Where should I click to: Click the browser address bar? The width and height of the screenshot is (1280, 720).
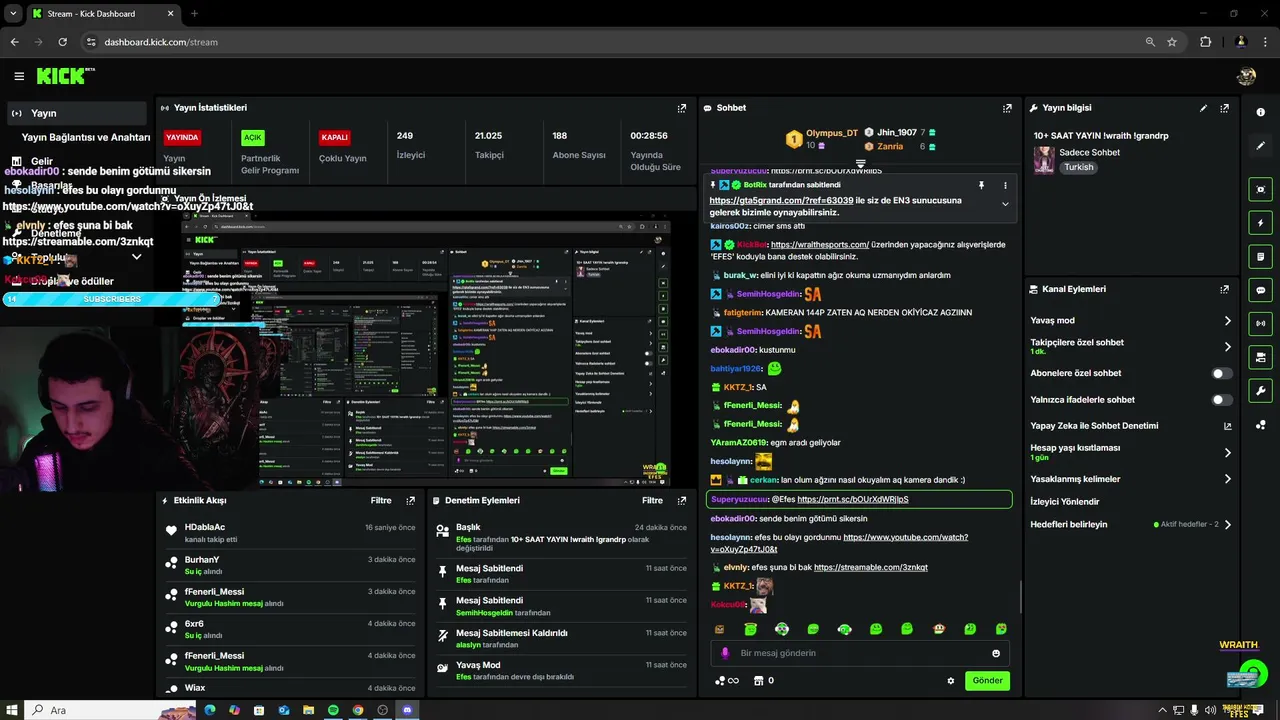click(610, 42)
